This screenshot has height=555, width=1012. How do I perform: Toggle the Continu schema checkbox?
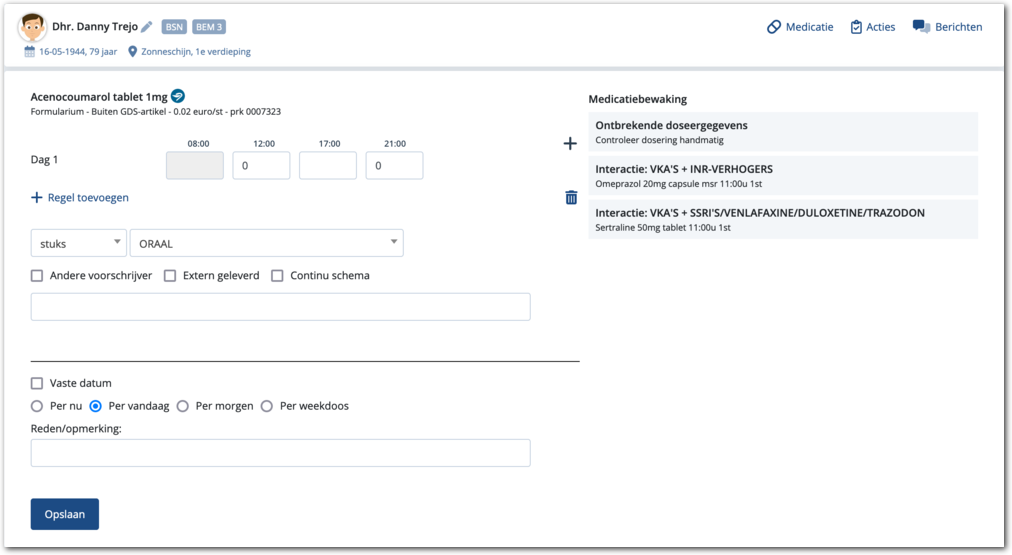pyautogui.click(x=277, y=275)
